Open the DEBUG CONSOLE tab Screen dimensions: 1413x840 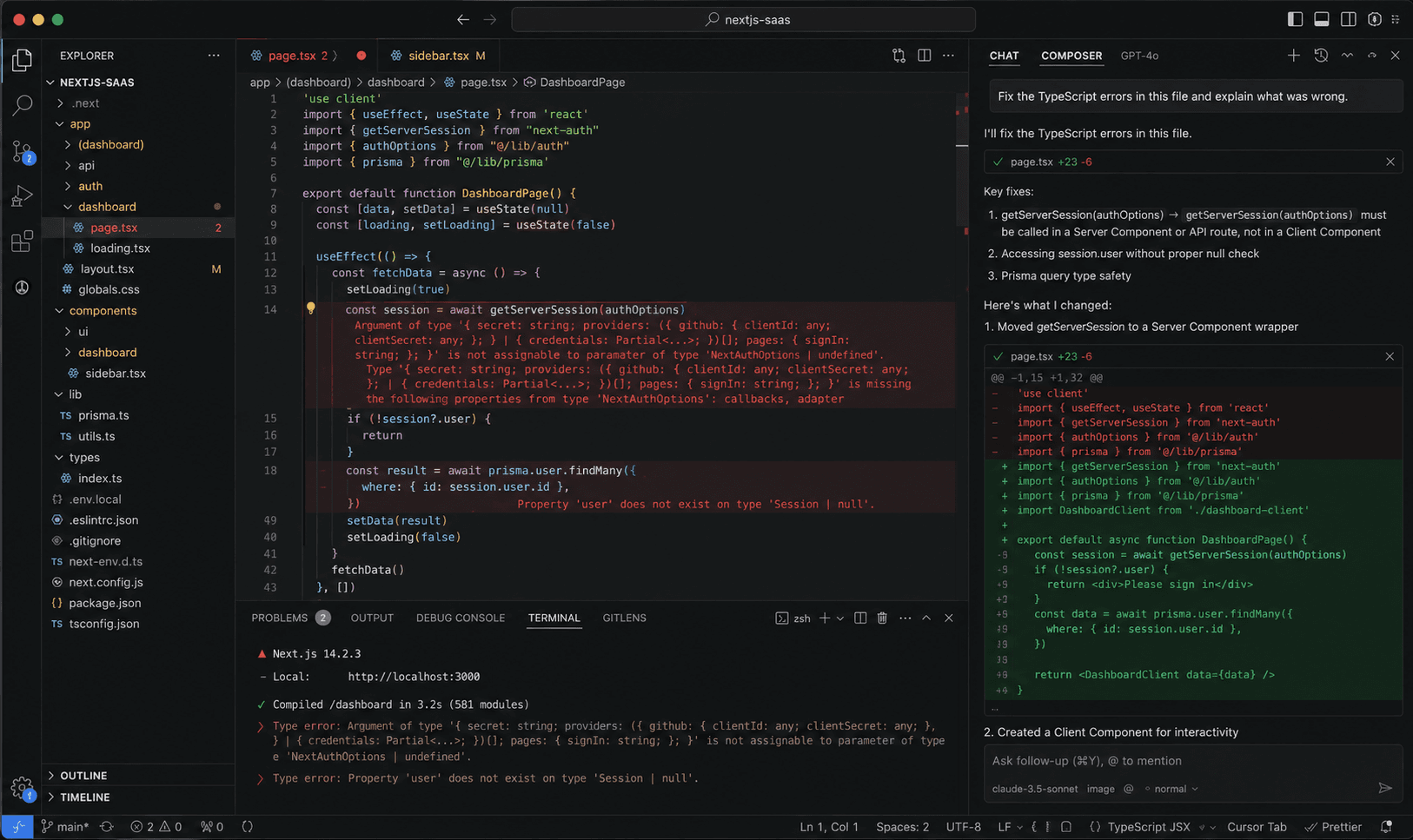461,618
